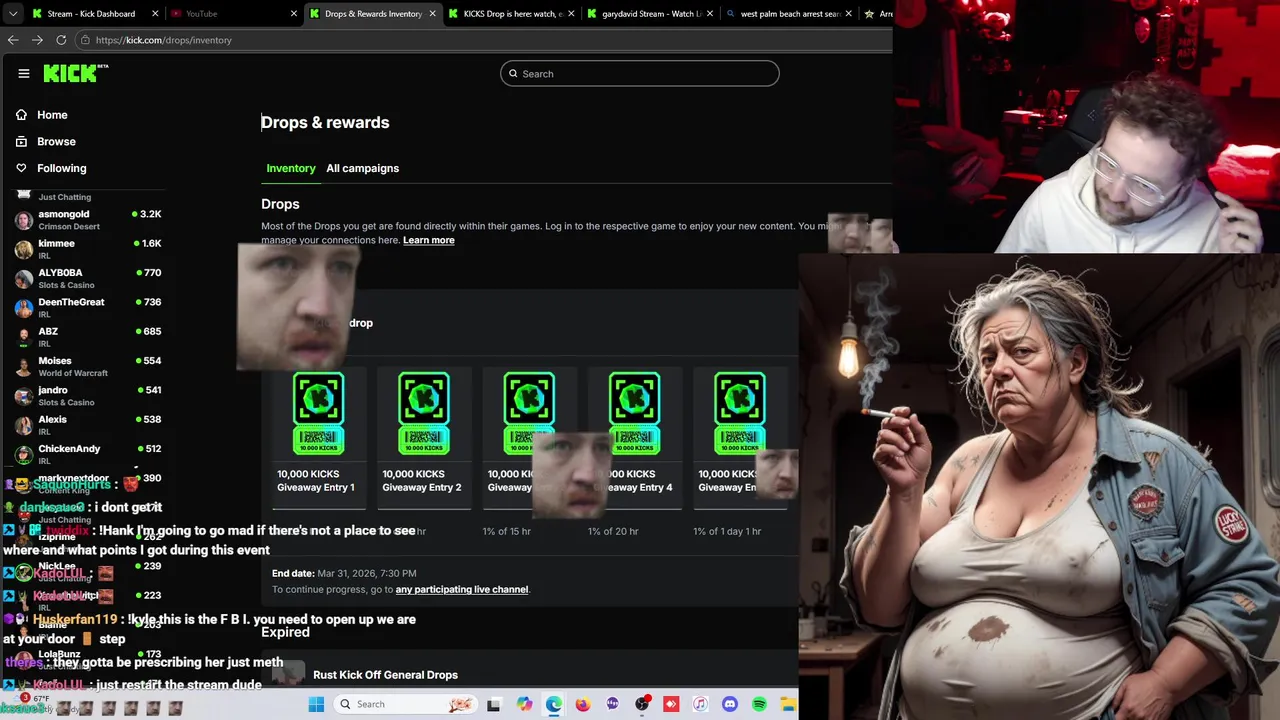This screenshot has height=720, width=1280.
Task: Close the Stream - Kick Dashboard tab
Action: [x=155, y=14]
